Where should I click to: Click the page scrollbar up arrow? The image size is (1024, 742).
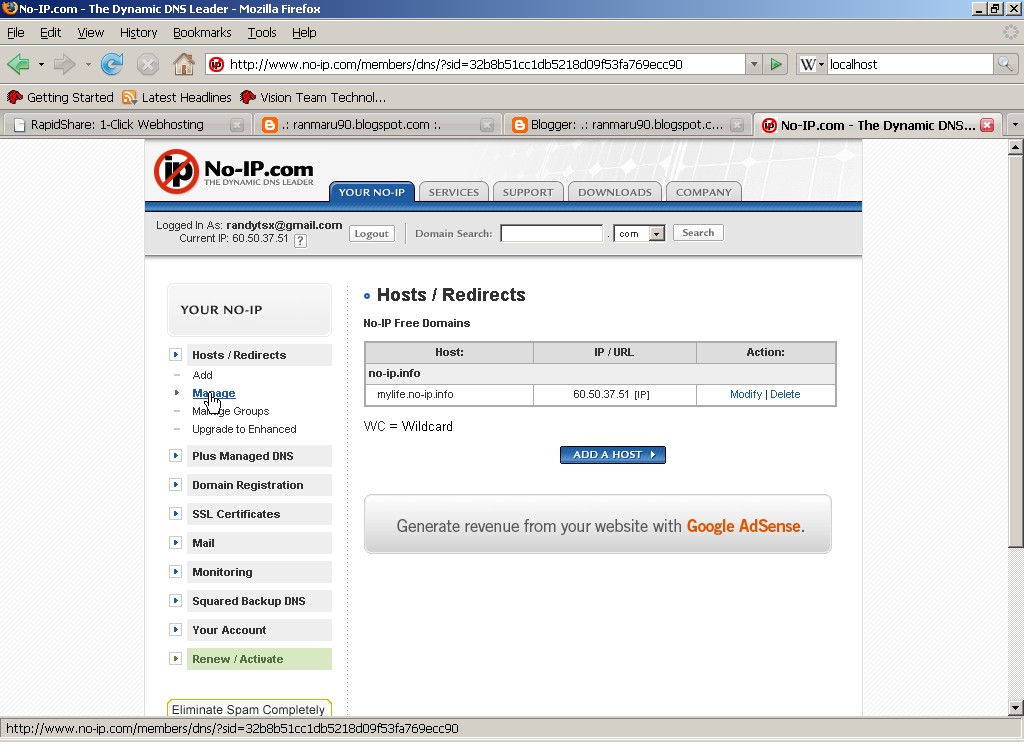click(1016, 147)
